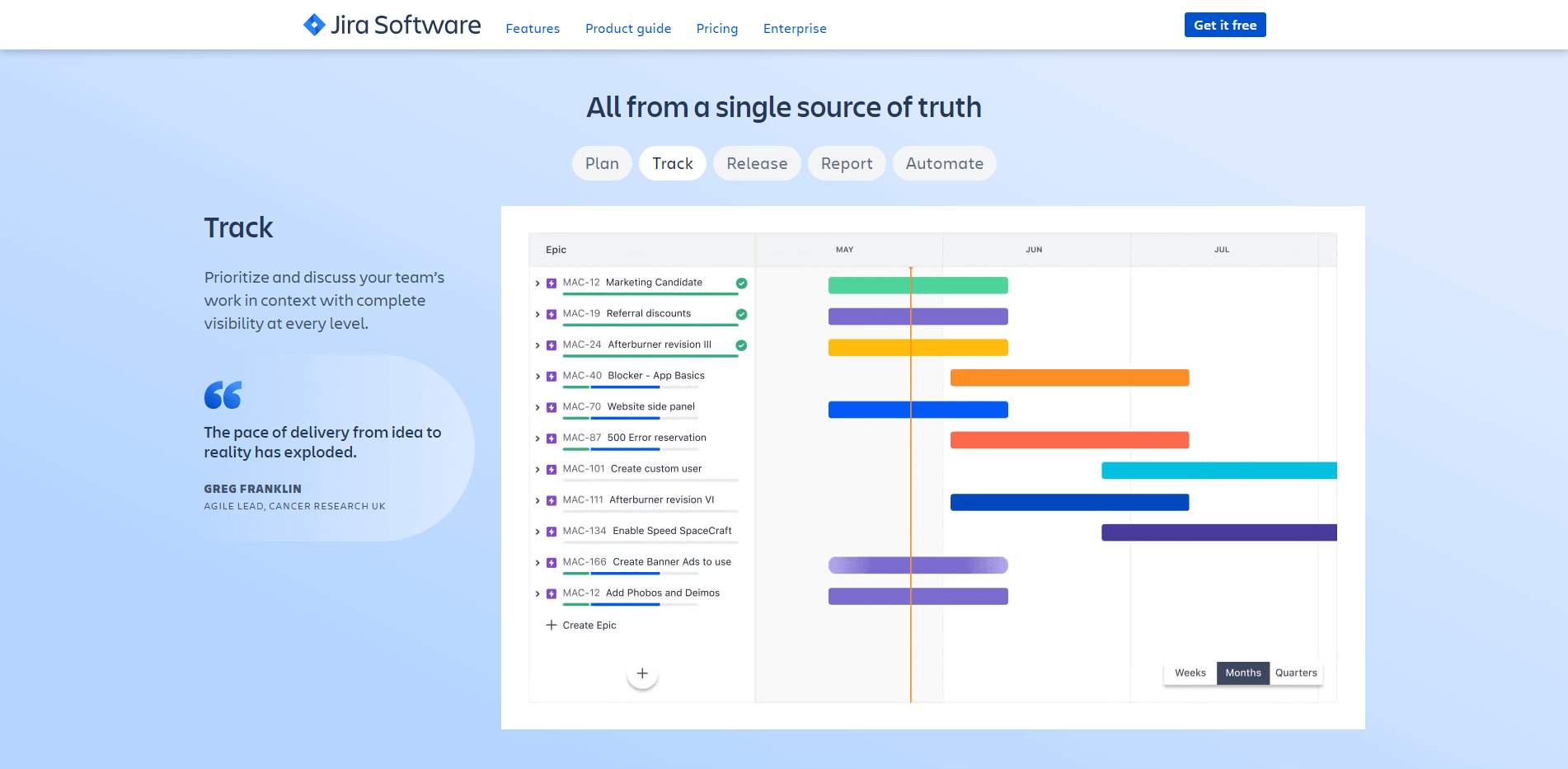Screen dimensions: 1568x769
Task: Click the MAC-166 Create Banner Ads to use row
Action: [x=641, y=563]
